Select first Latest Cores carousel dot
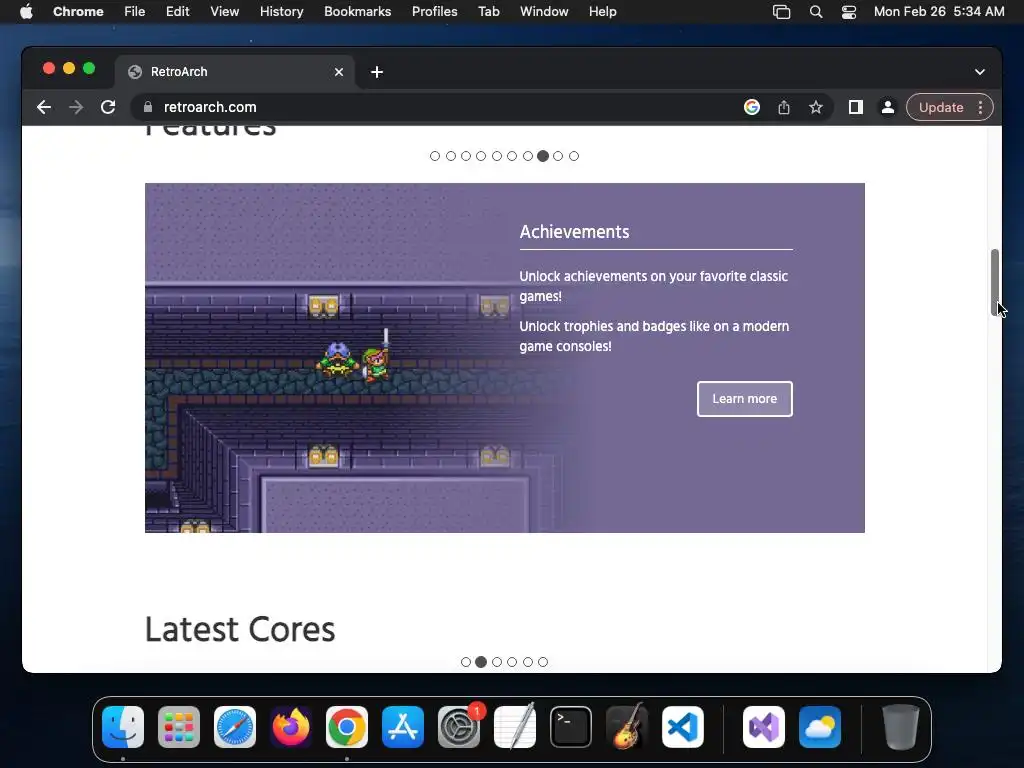 pos(466,662)
